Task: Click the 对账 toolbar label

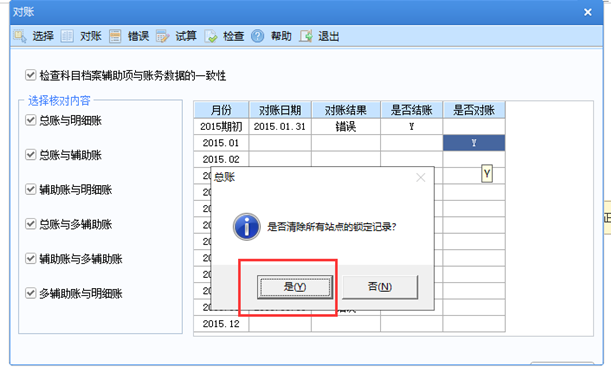Action: point(90,36)
